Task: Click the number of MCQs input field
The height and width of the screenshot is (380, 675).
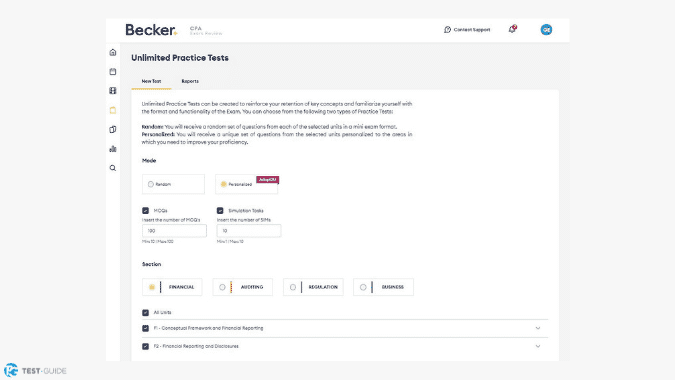Action: coord(174,231)
